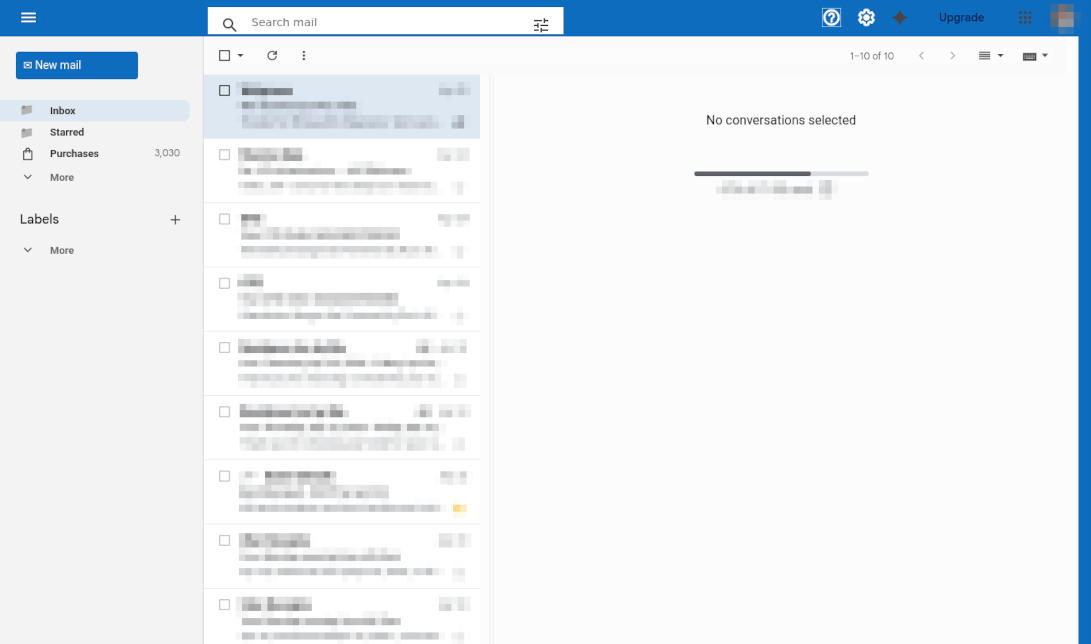The height and width of the screenshot is (644, 1091).
Task: Go to the next page of conversations
Action: coord(952,55)
